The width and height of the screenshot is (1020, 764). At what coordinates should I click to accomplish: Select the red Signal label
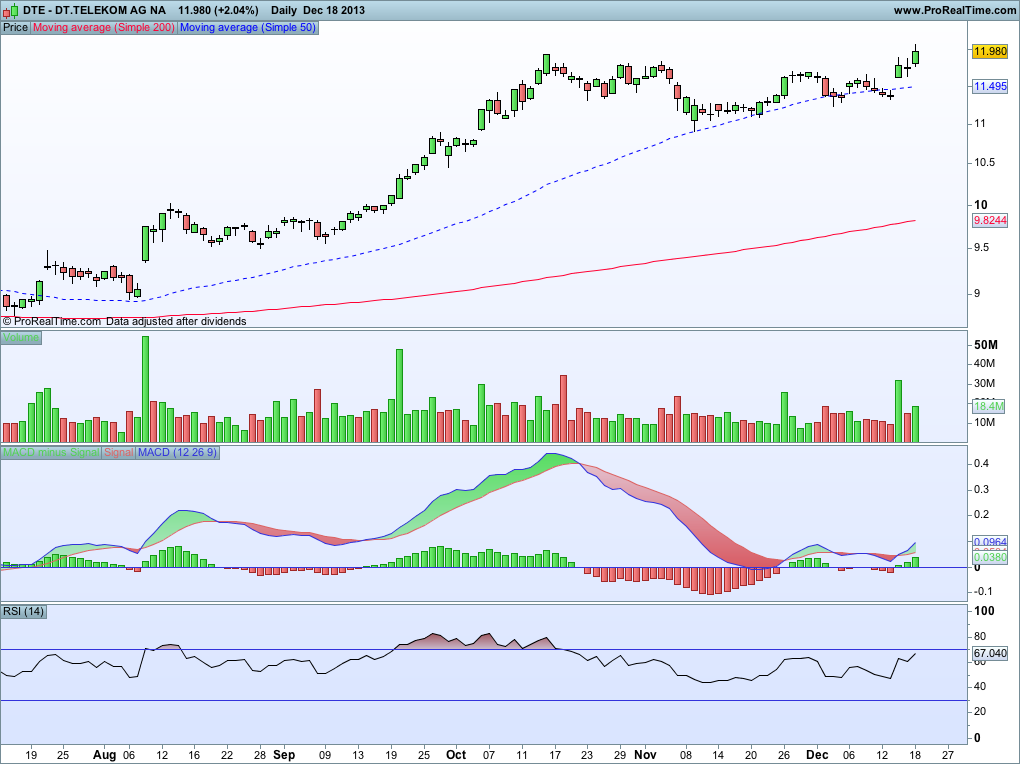pos(118,452)
